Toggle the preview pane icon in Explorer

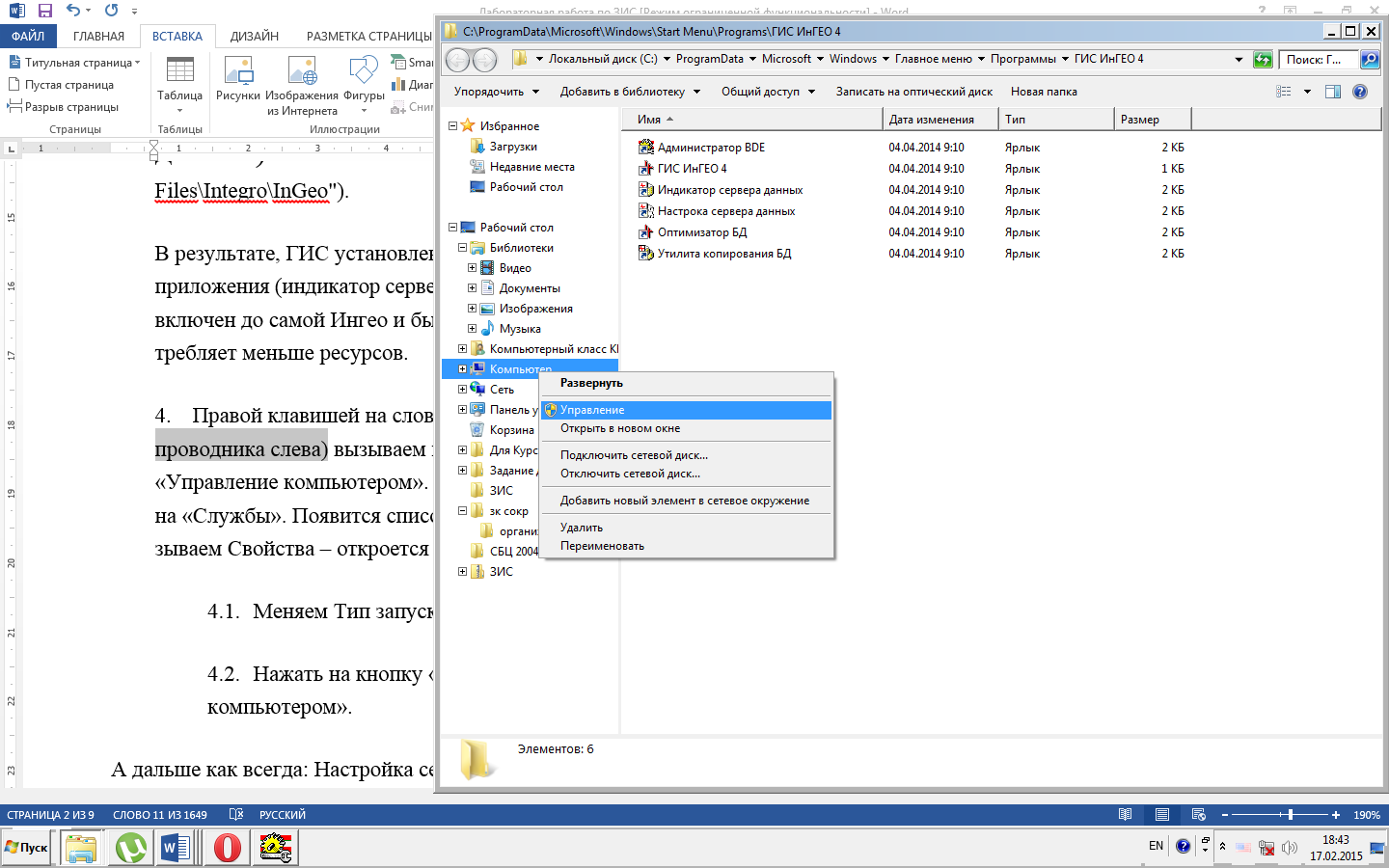tap(1333, 92)
